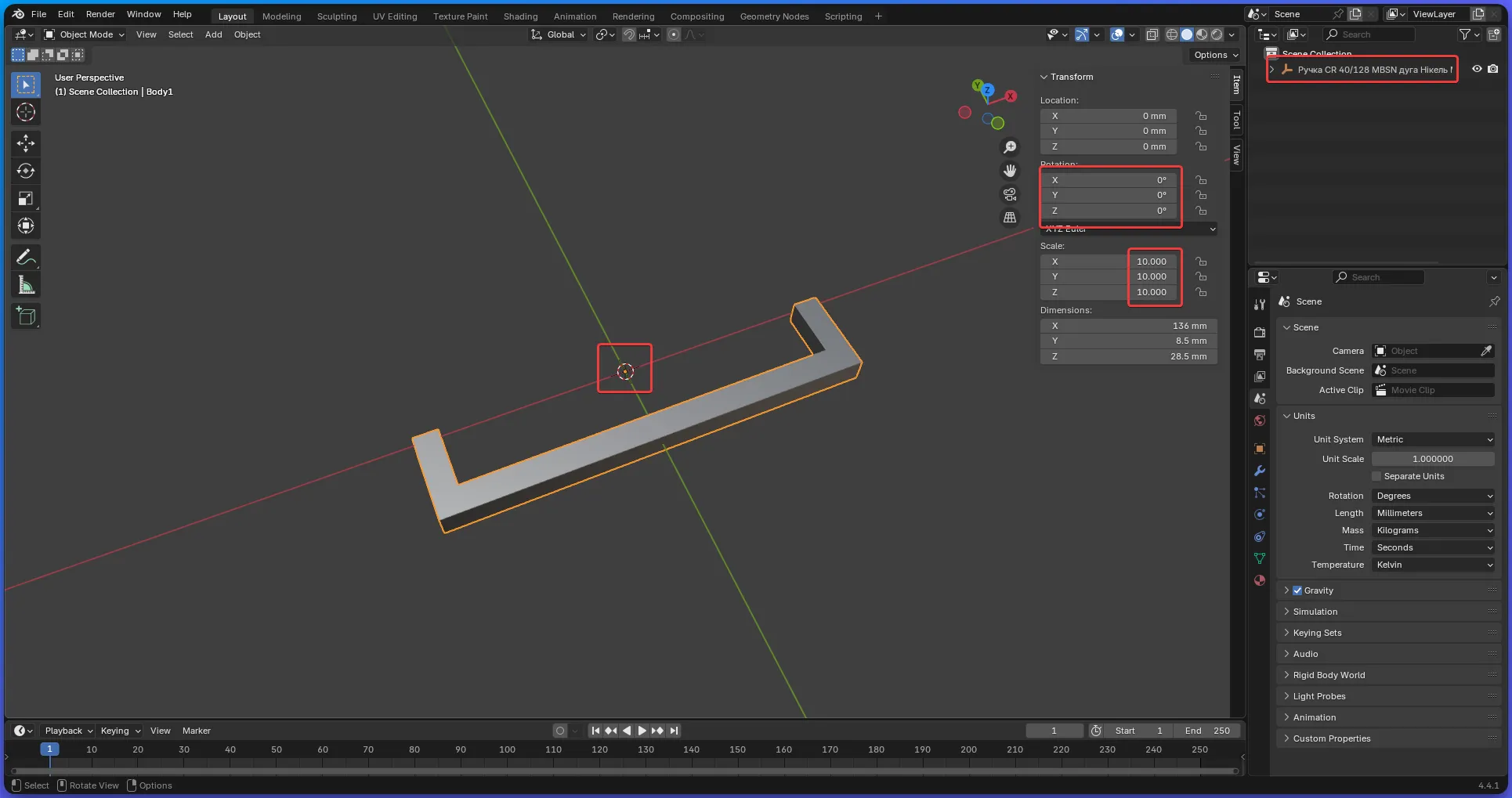
Task: Select the Annotate tool
Action: pyautogui.click(x=26, y=257)
